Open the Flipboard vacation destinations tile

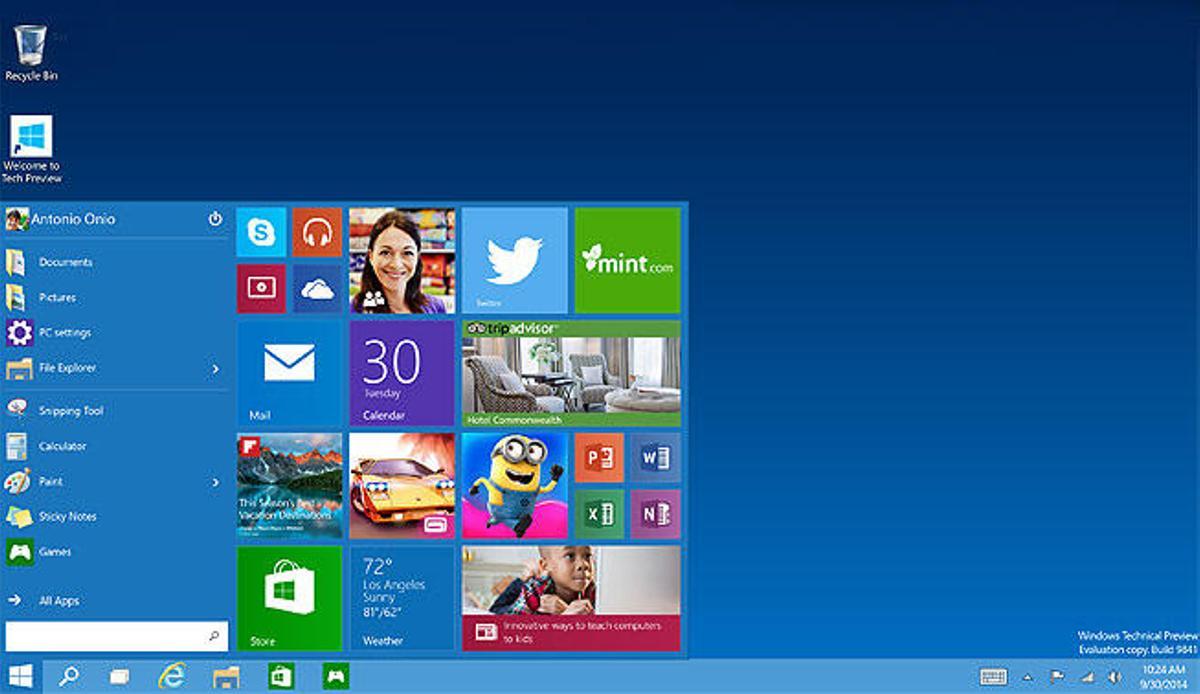pos(289,486)
